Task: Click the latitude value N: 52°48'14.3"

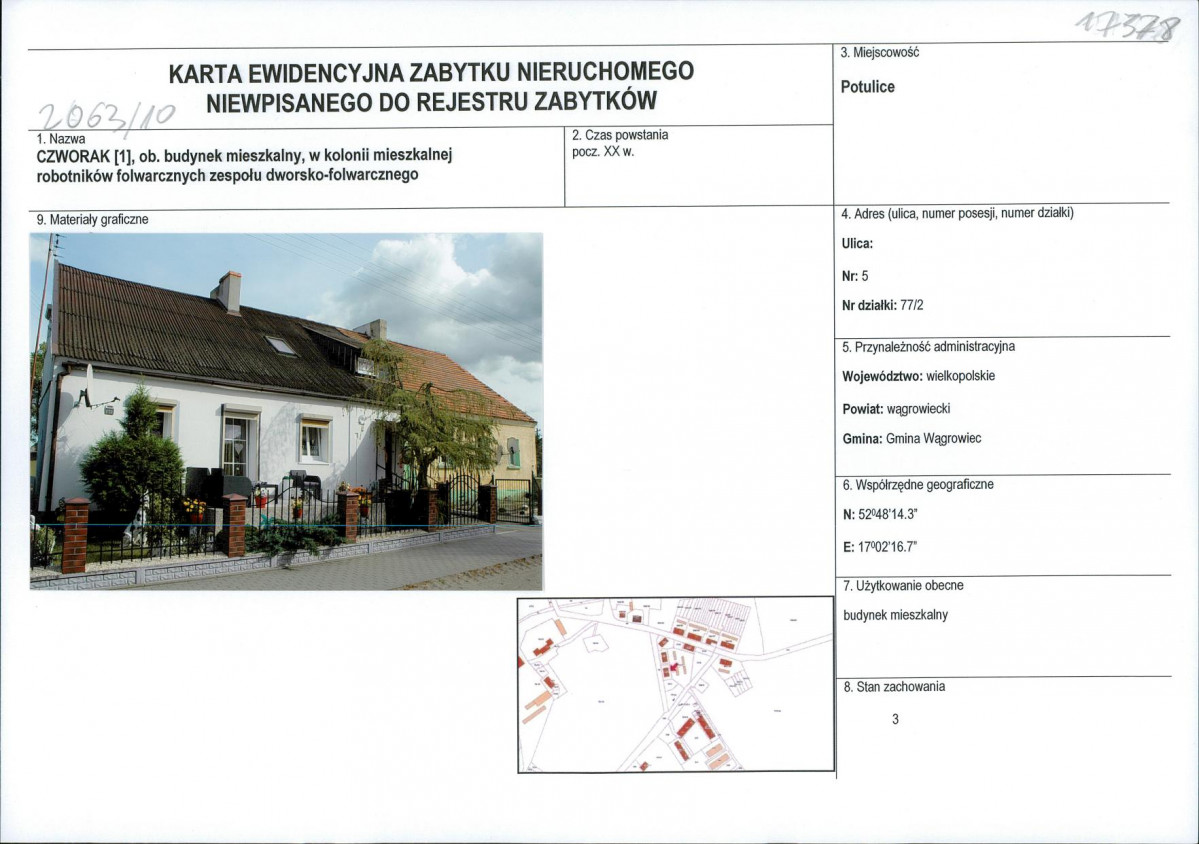Action: tap(879, 515)
